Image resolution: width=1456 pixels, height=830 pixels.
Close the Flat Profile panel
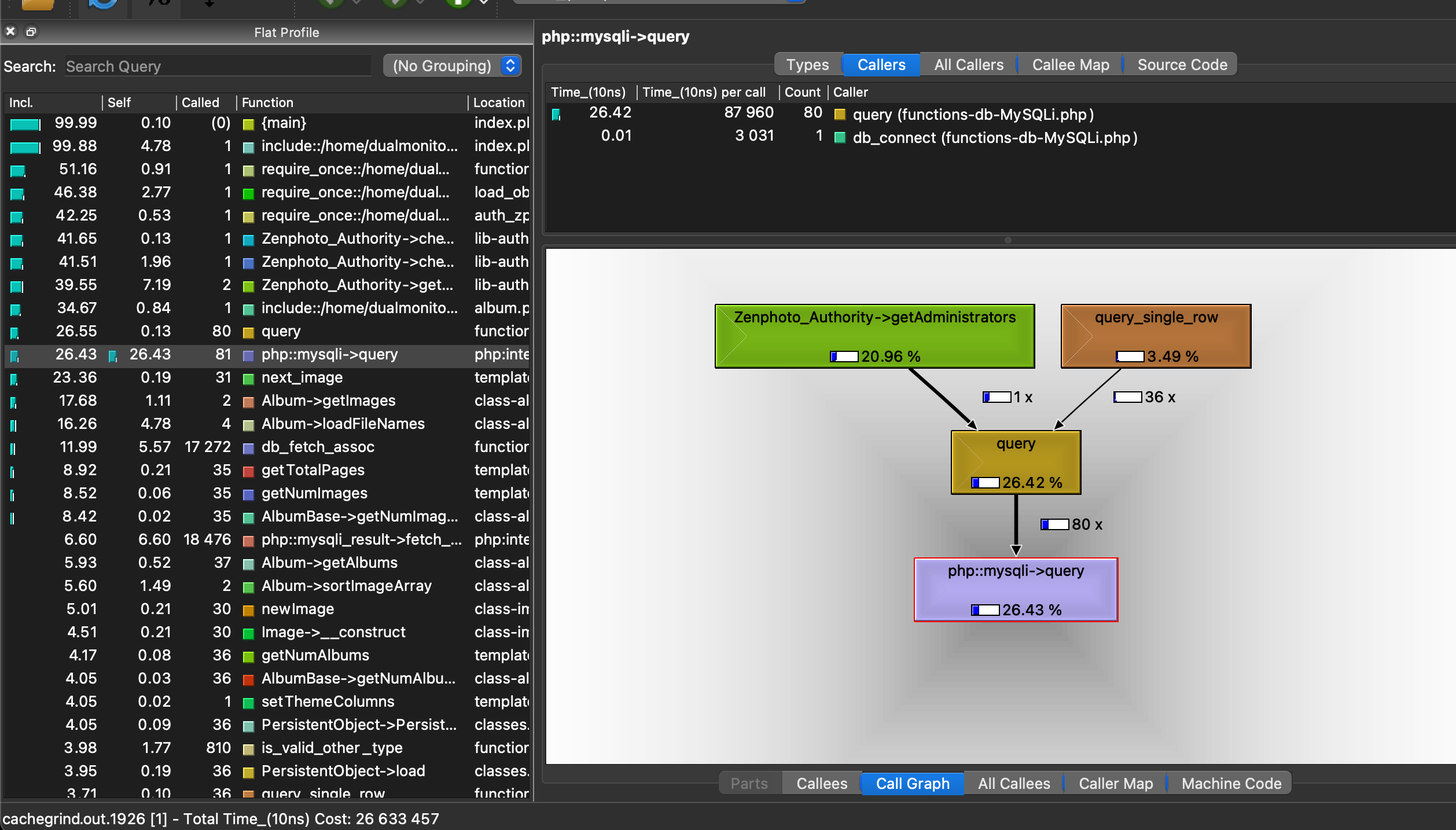tap(10, 31)
